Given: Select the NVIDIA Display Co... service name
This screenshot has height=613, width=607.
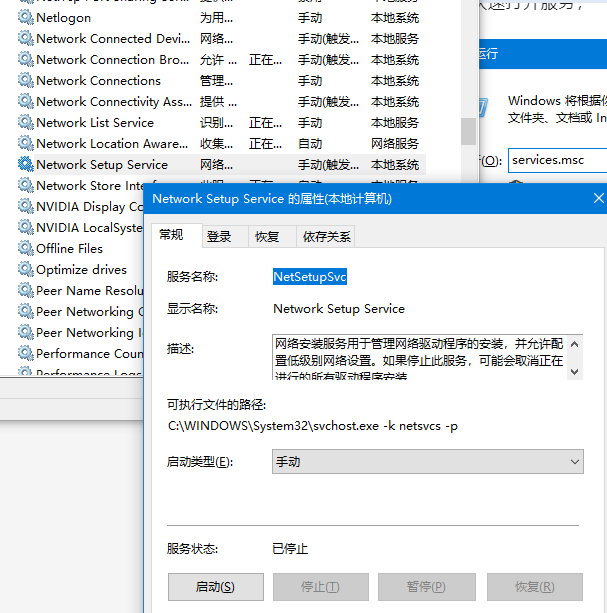Looking at the screenshot, I should pyautogui.click(x=90, y=206).
